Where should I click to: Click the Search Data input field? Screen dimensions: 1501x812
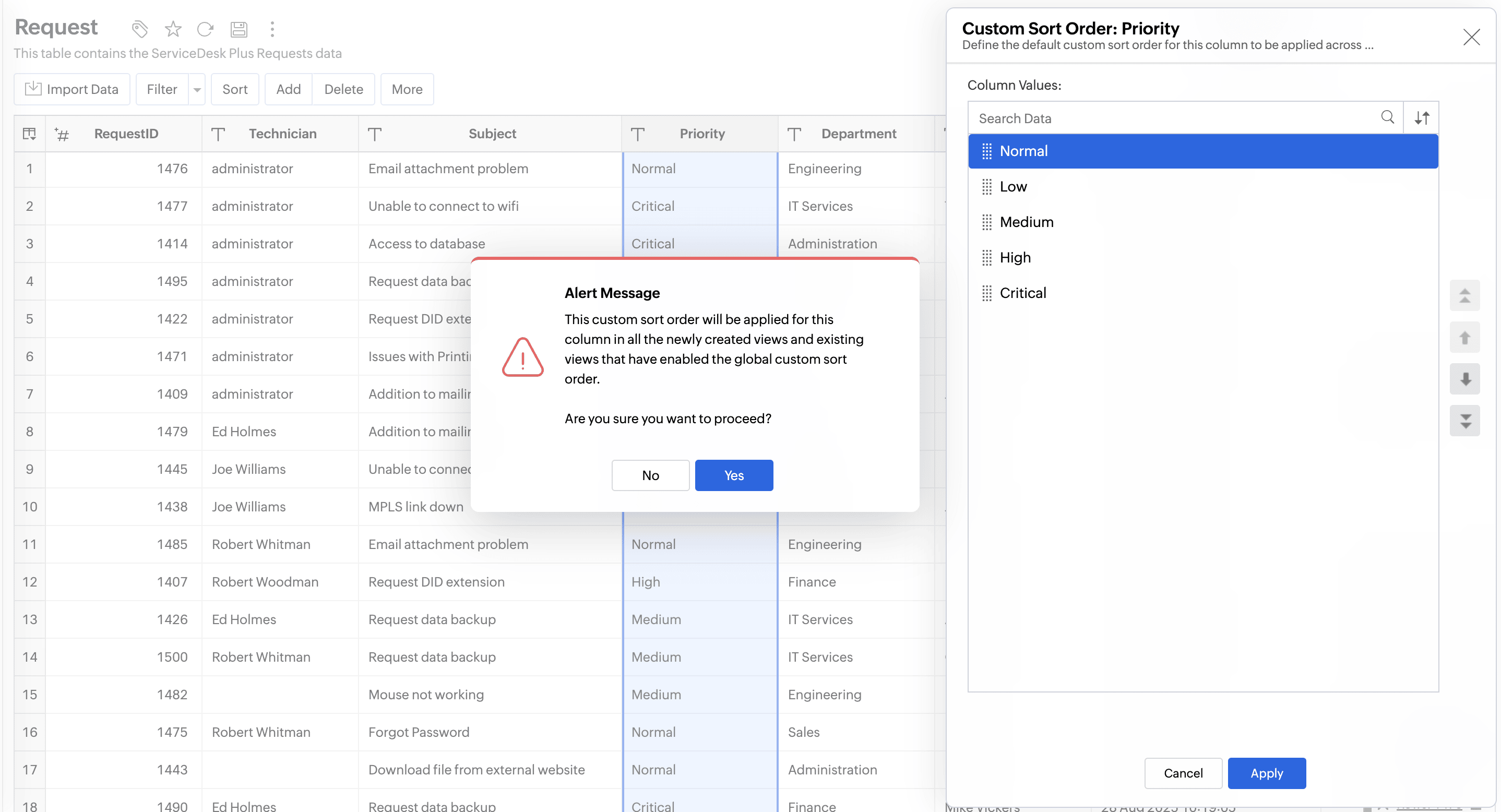click(x=1171, y=118)
